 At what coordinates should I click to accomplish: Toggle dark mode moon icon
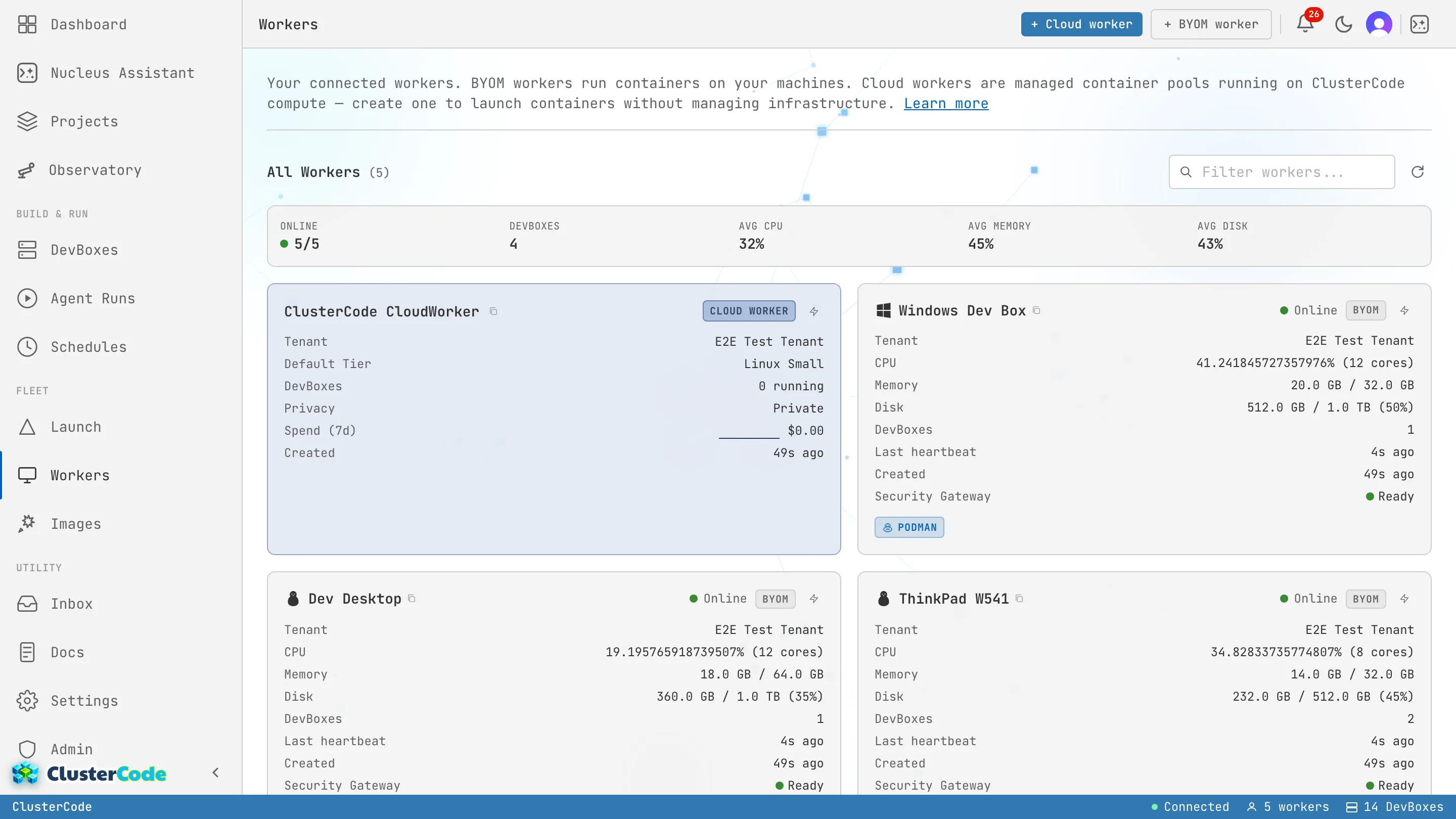(1344, 24)
